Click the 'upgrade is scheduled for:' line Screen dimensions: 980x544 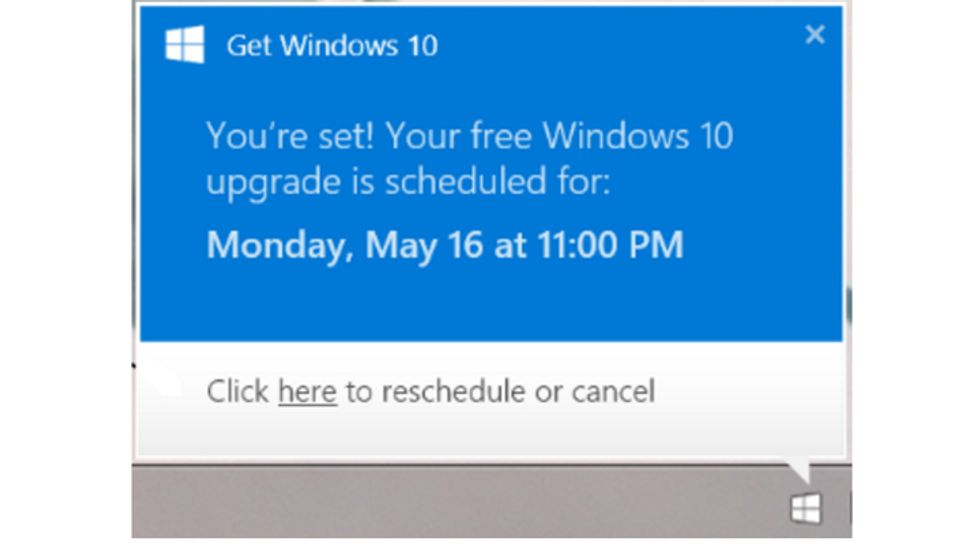(408, 183)
